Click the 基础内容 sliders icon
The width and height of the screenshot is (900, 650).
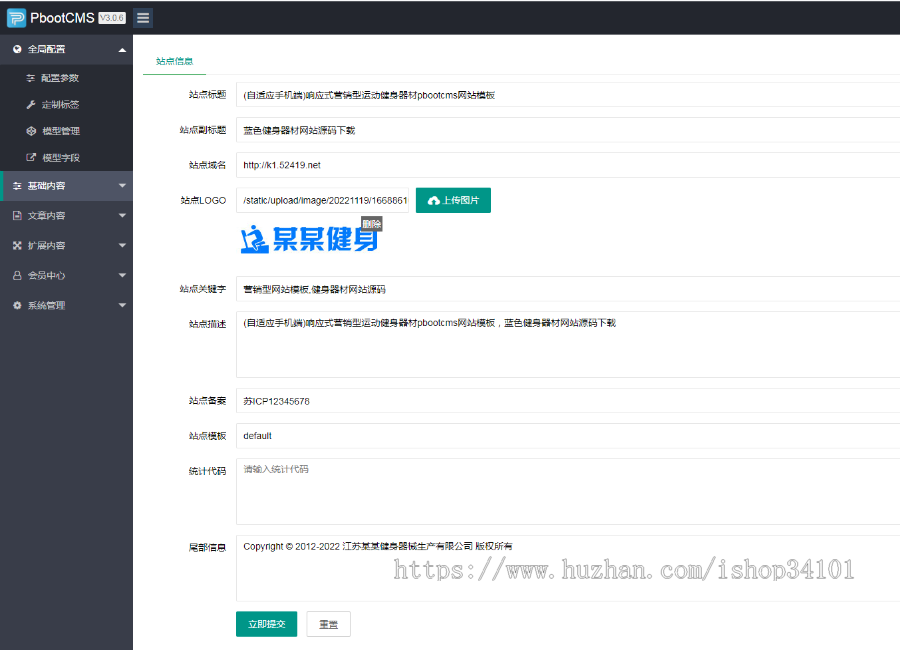17,186
